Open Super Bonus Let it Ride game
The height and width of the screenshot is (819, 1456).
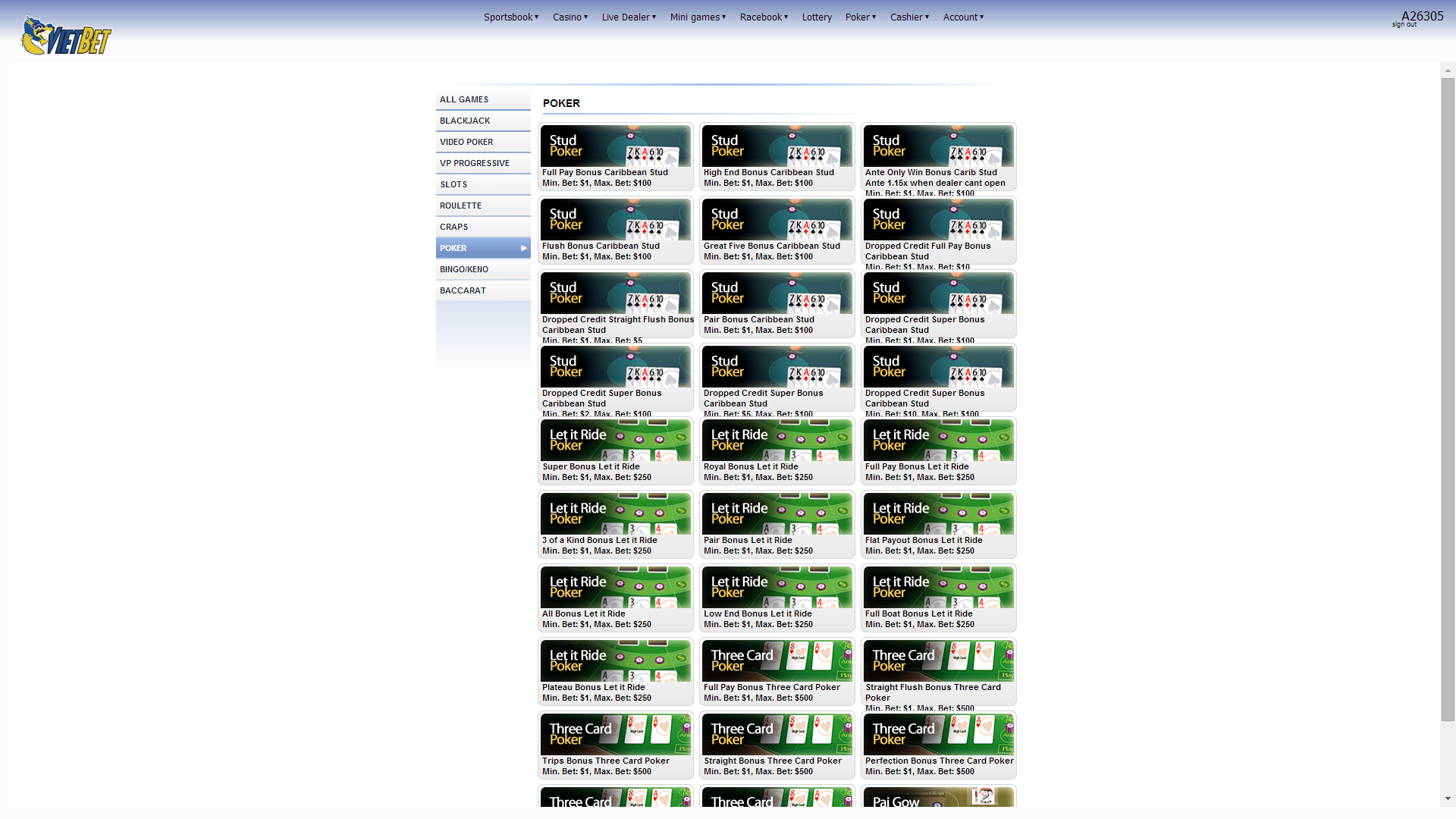point(615,441)
